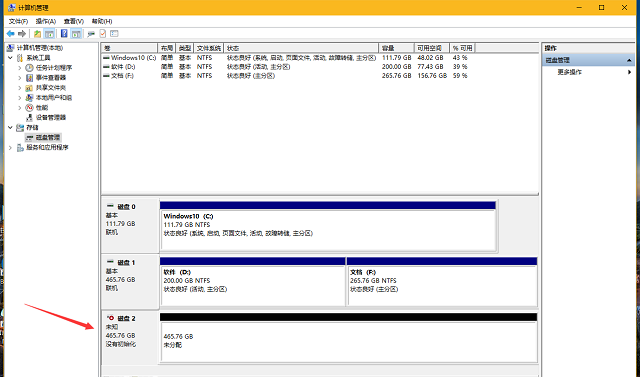
Task: Click the volume icon beside Windows10 (C:) row
Action: 106,58
